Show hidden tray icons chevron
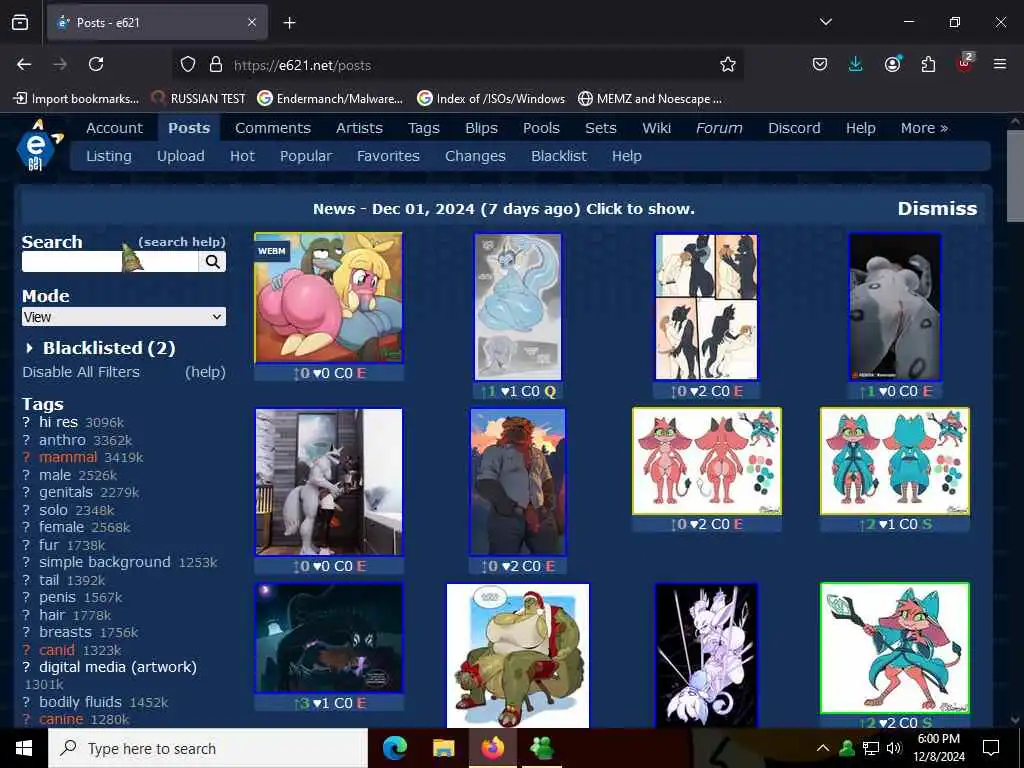This screenshot has width=1024, height=768. (823, 748)
